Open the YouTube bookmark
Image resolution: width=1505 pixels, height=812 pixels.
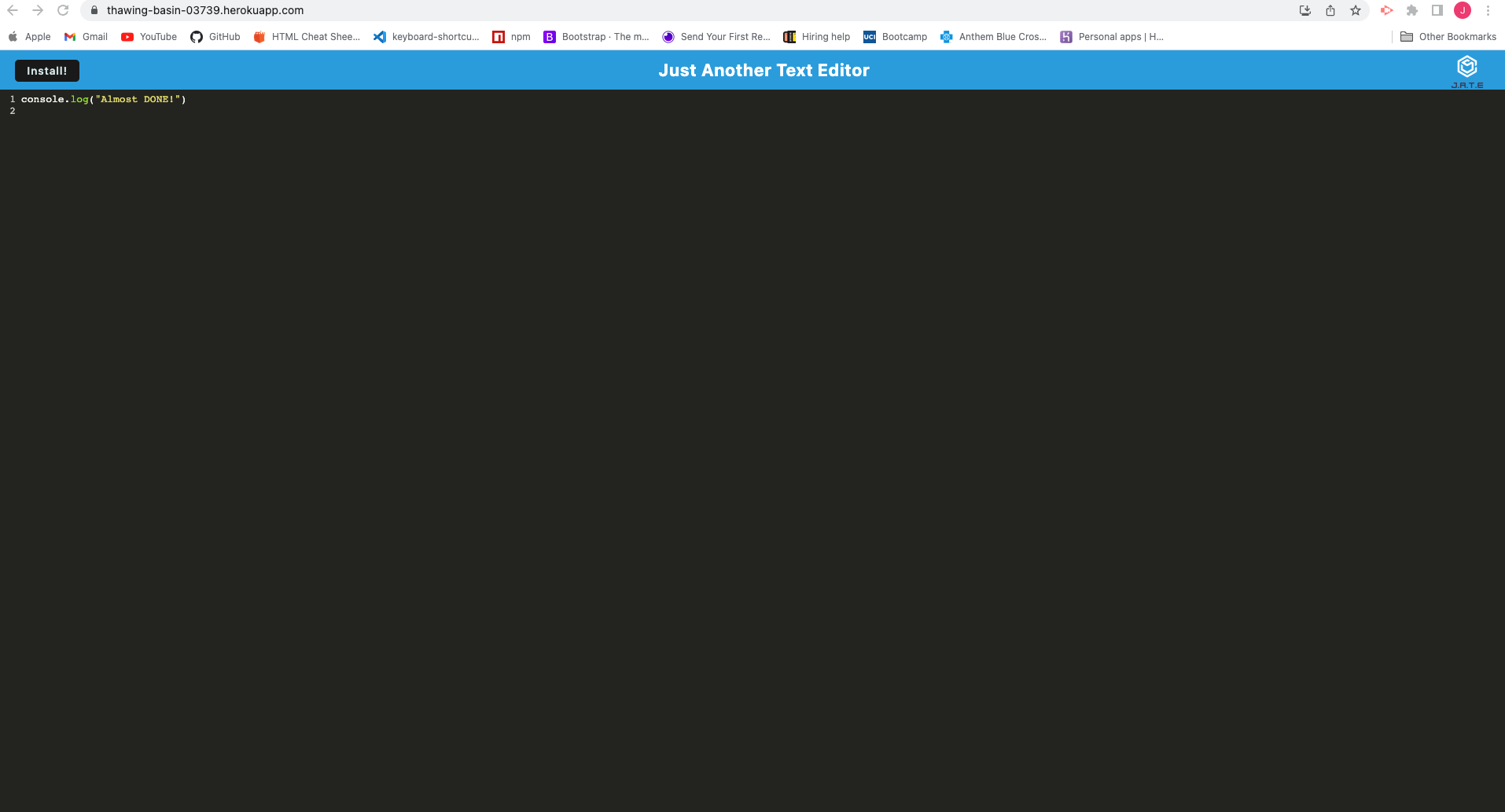pyautogui.click(x=148, y=36)
